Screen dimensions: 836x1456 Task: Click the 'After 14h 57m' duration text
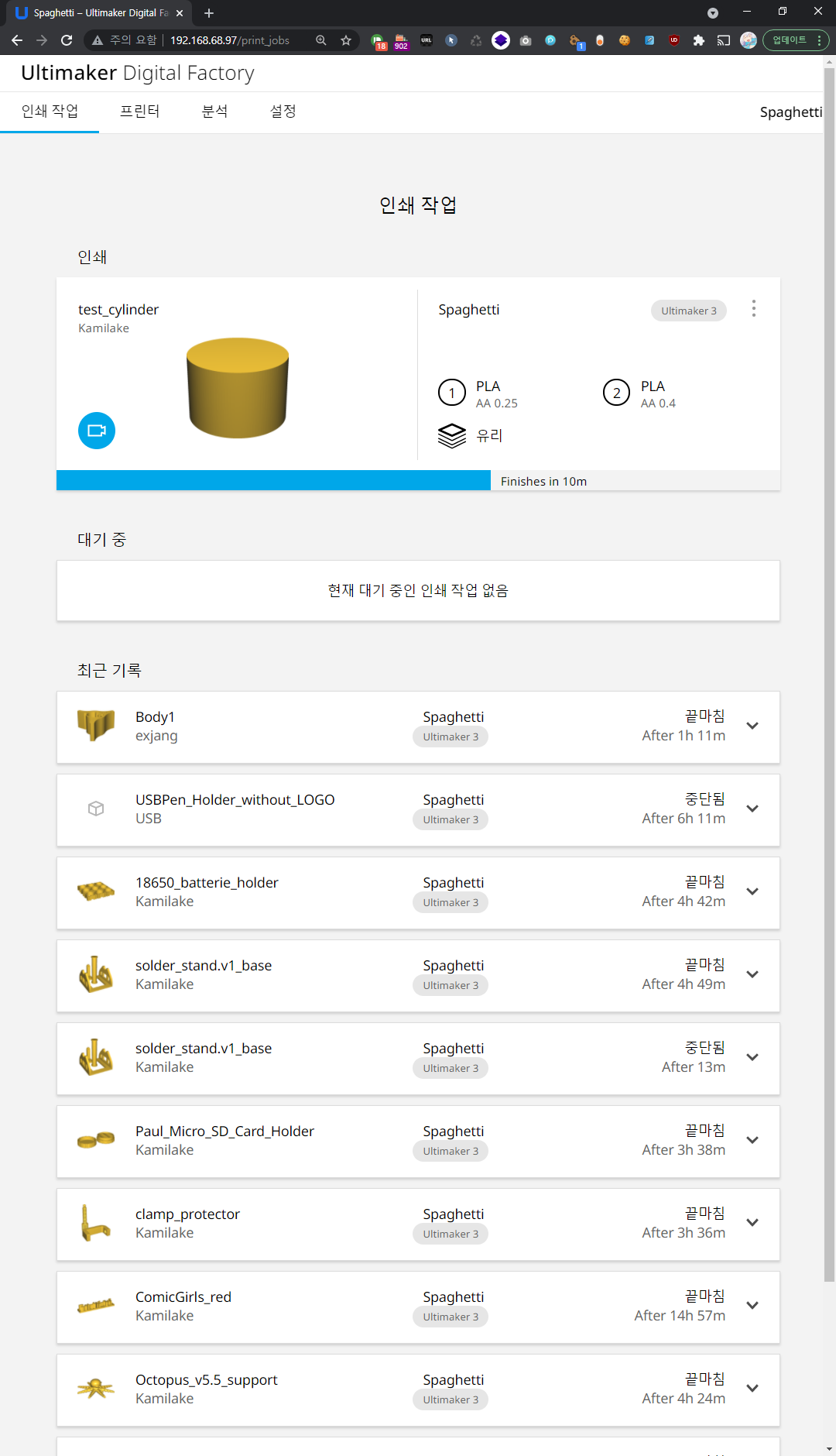pos(680,1316)
